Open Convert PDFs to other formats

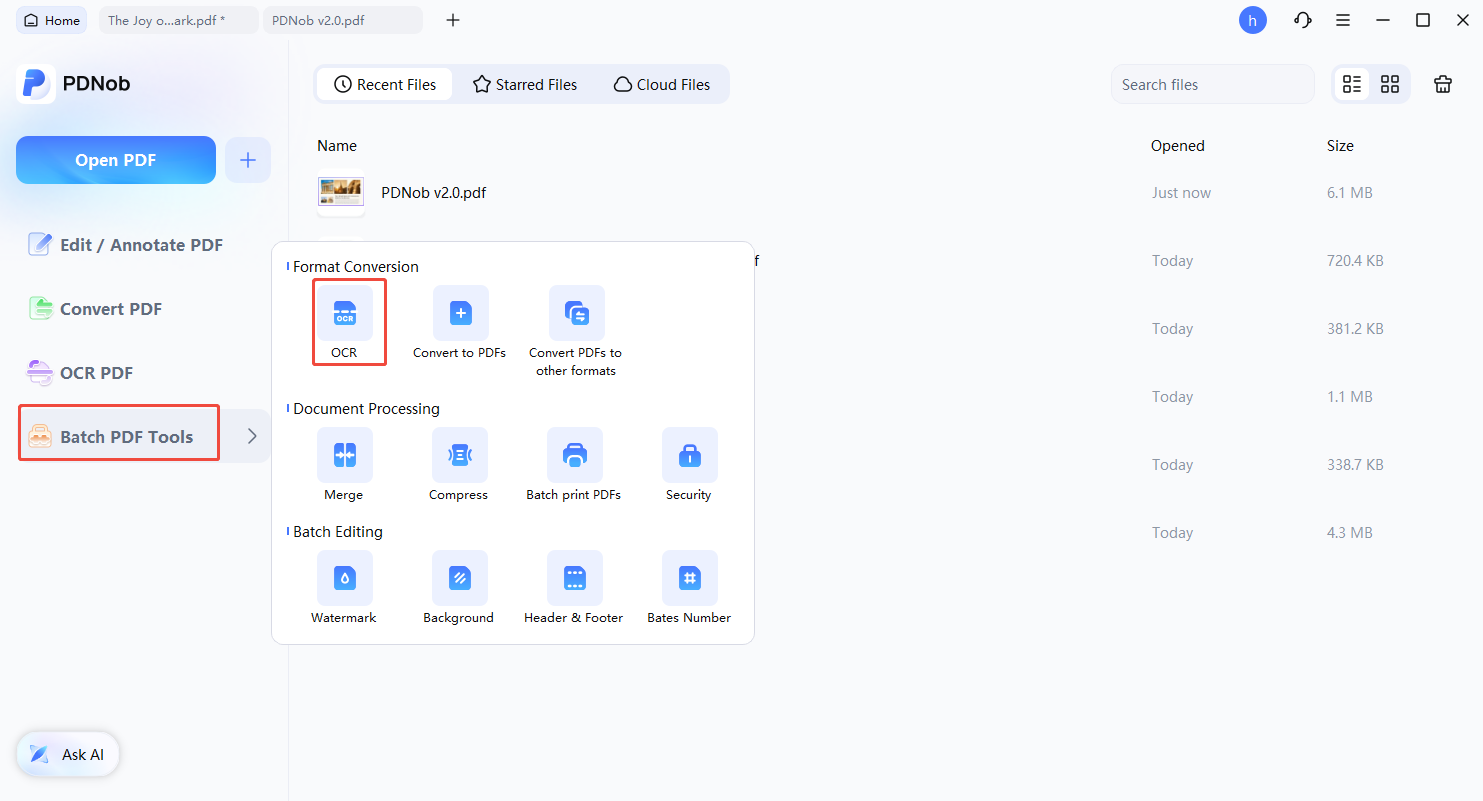576,313
